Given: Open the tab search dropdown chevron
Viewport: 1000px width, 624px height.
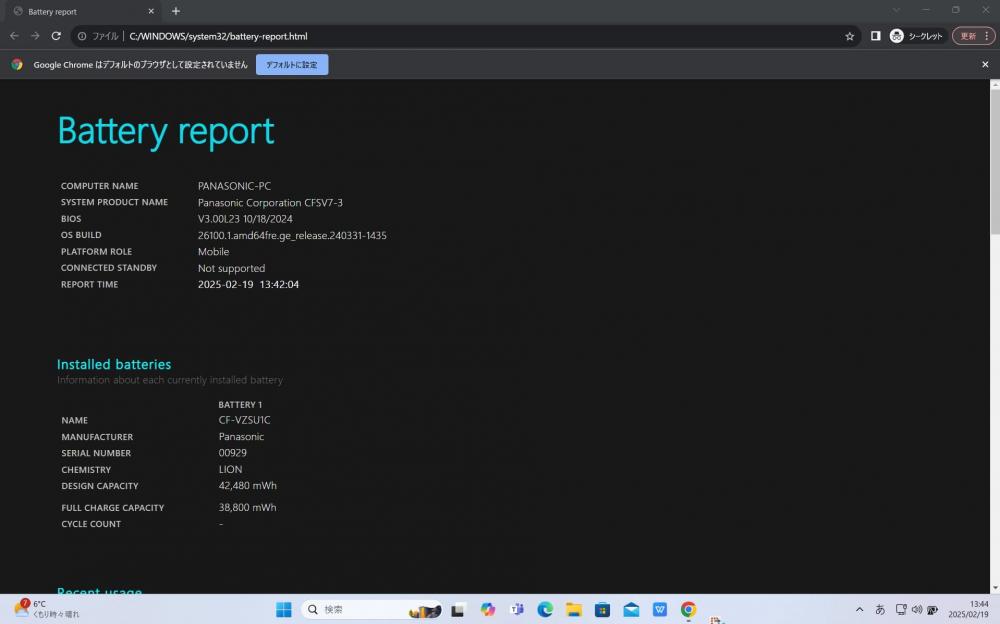Looking at the screenshot, I should 896,10.
